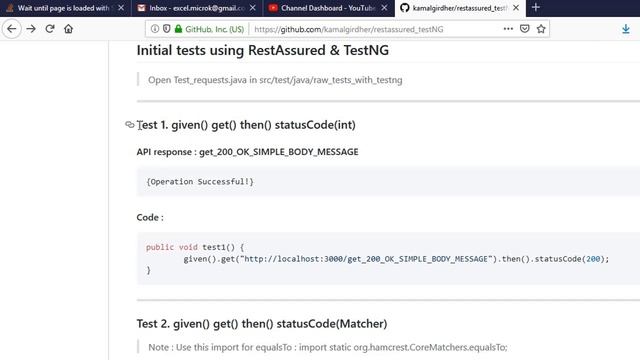Click the 200 value in statusCode(200)

click(593, 259)
